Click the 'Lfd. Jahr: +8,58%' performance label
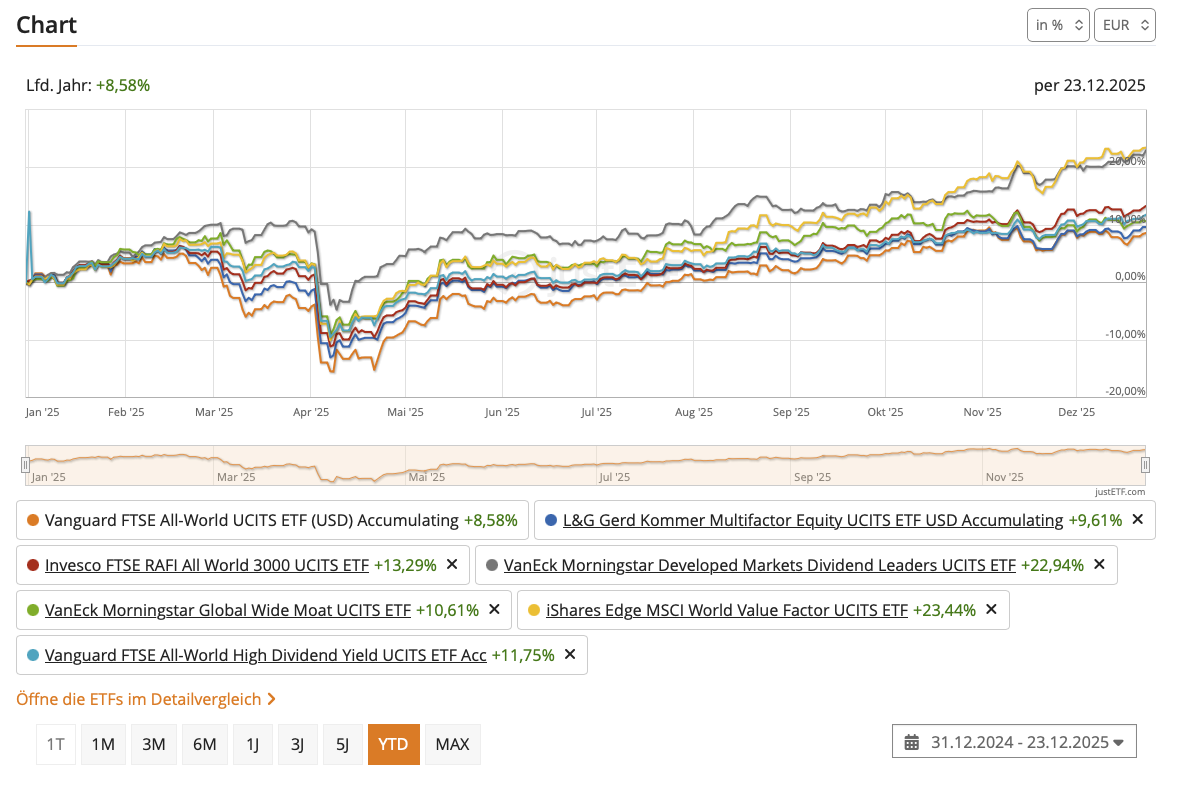This screenshot has width=1200, height=787. click(x=88, y=85)
